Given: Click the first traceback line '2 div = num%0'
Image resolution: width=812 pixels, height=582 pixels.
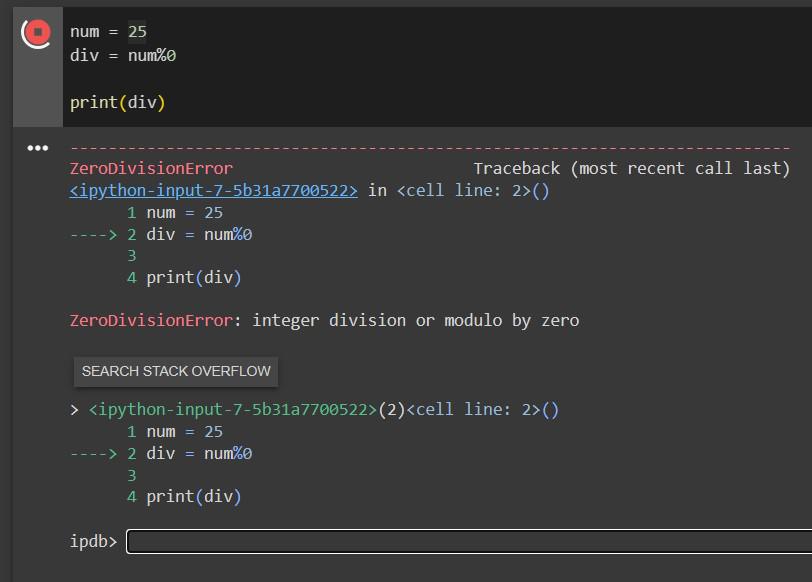Looking at the screenshot, I should pyautogui.click(x=190, y=235).
